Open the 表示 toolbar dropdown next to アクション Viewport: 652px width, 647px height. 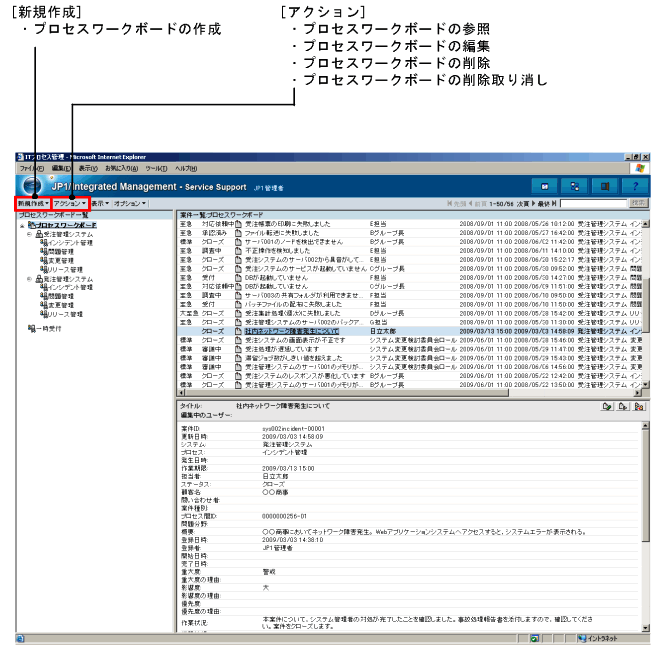click(x=100, y=203)
